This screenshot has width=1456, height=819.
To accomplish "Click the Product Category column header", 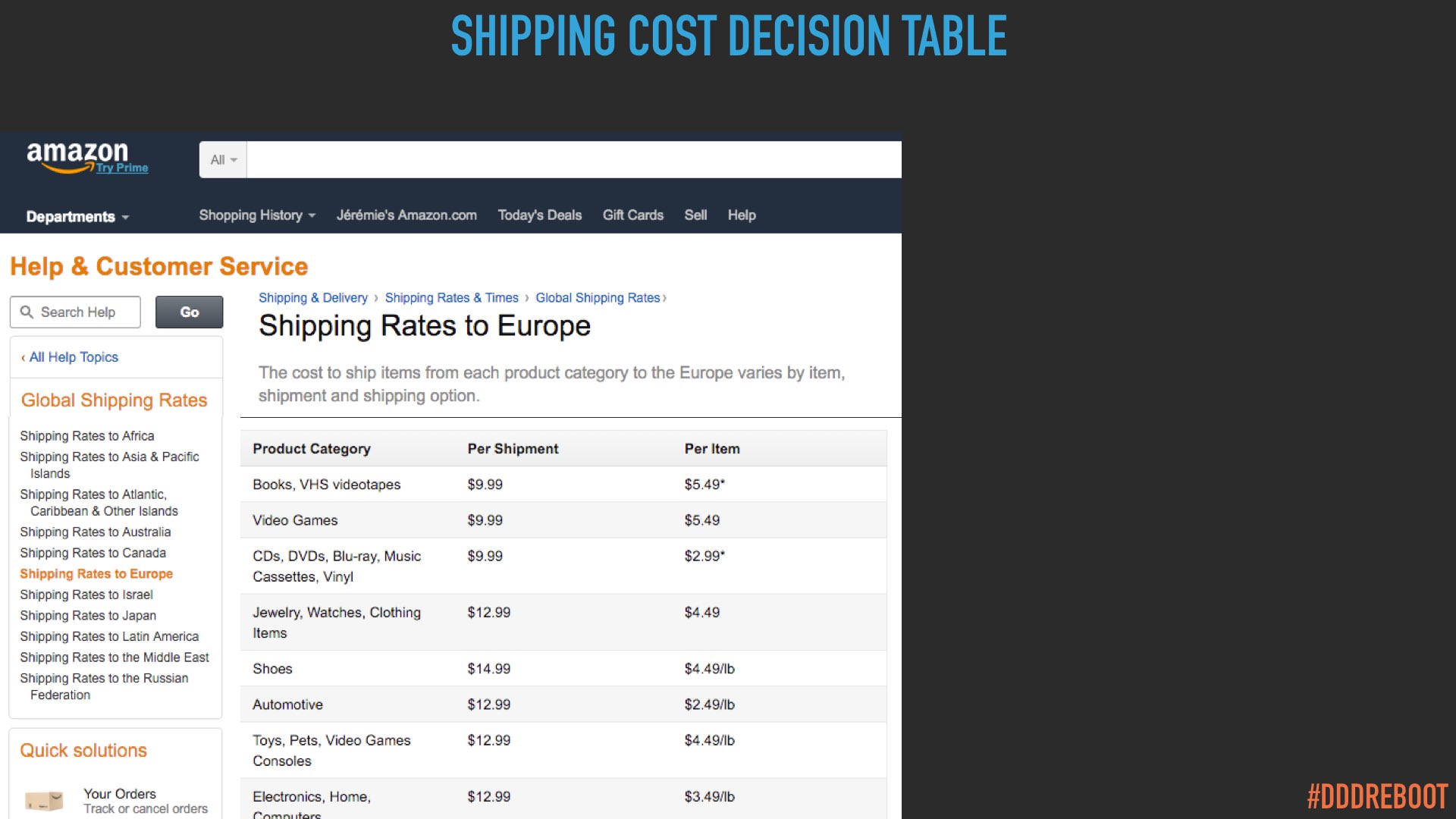I will click(x=312, y=449).
